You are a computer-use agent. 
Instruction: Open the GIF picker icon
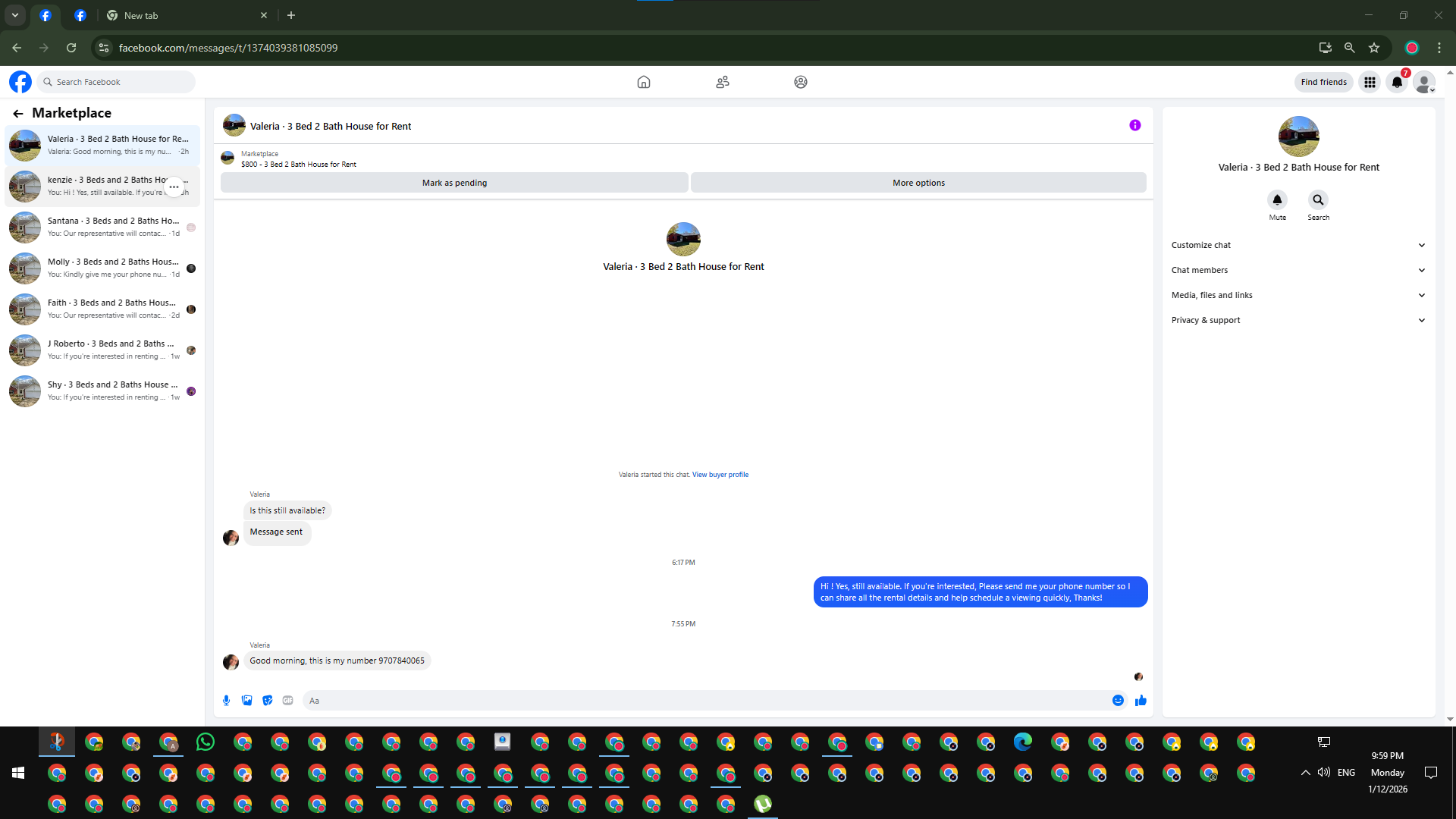pyautogui.click(x=287, y=701)
